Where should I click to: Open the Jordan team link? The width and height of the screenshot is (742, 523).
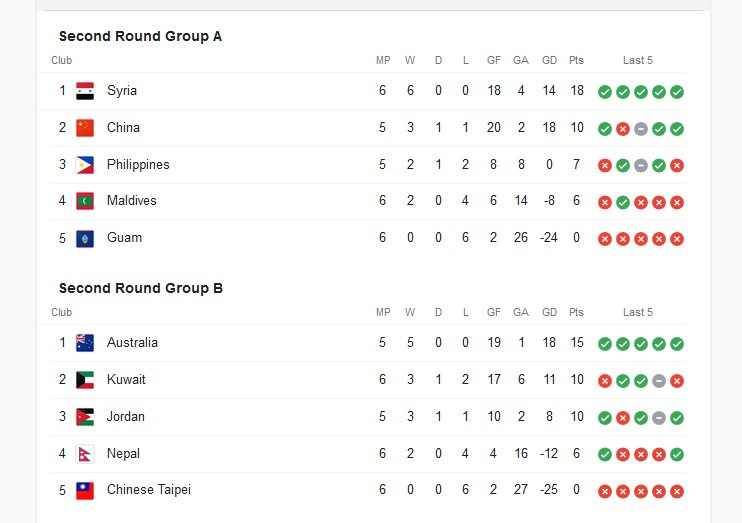[125, 417]
